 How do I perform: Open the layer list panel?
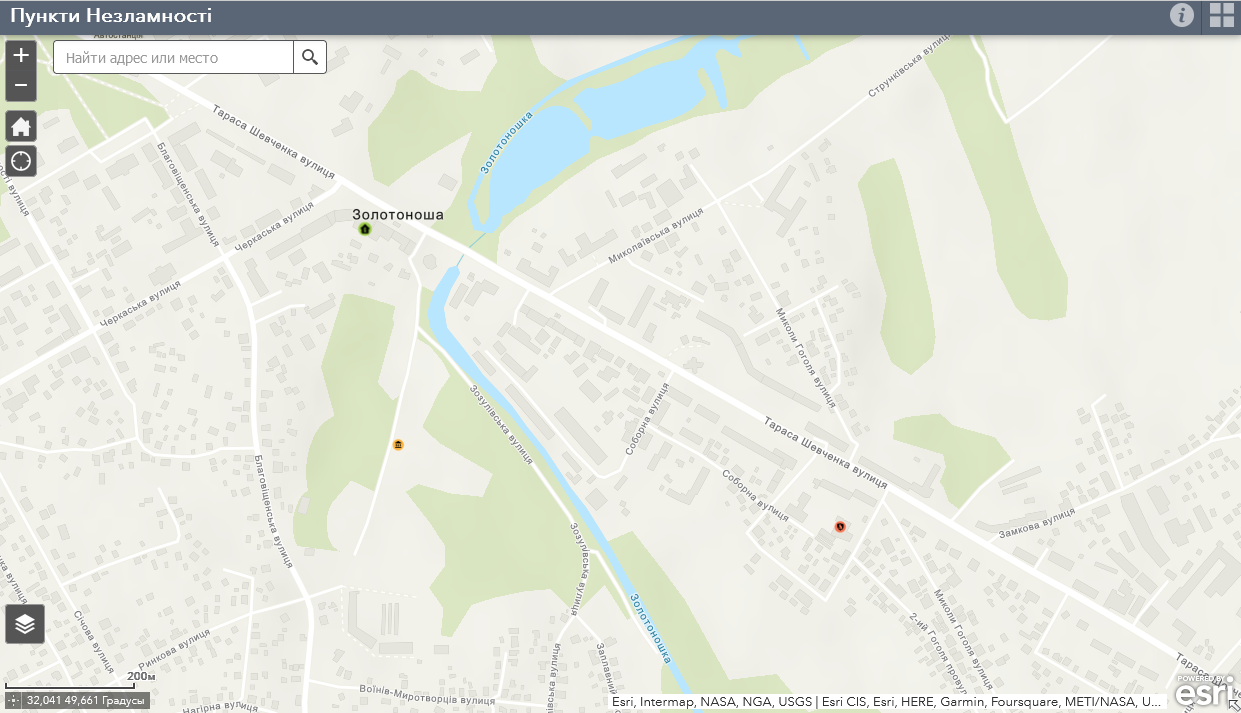click(25, 624)
